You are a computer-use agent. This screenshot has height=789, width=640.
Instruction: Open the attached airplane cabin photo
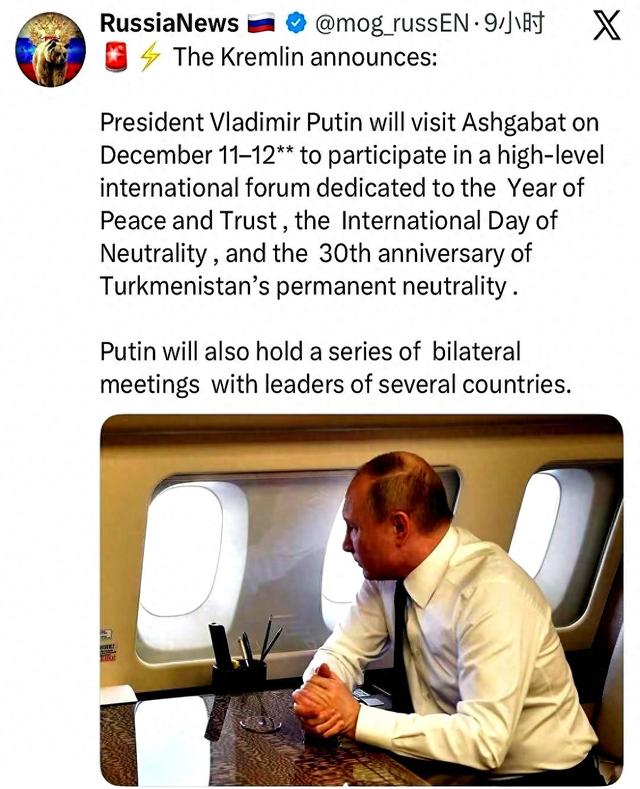(x=361, y=600)
